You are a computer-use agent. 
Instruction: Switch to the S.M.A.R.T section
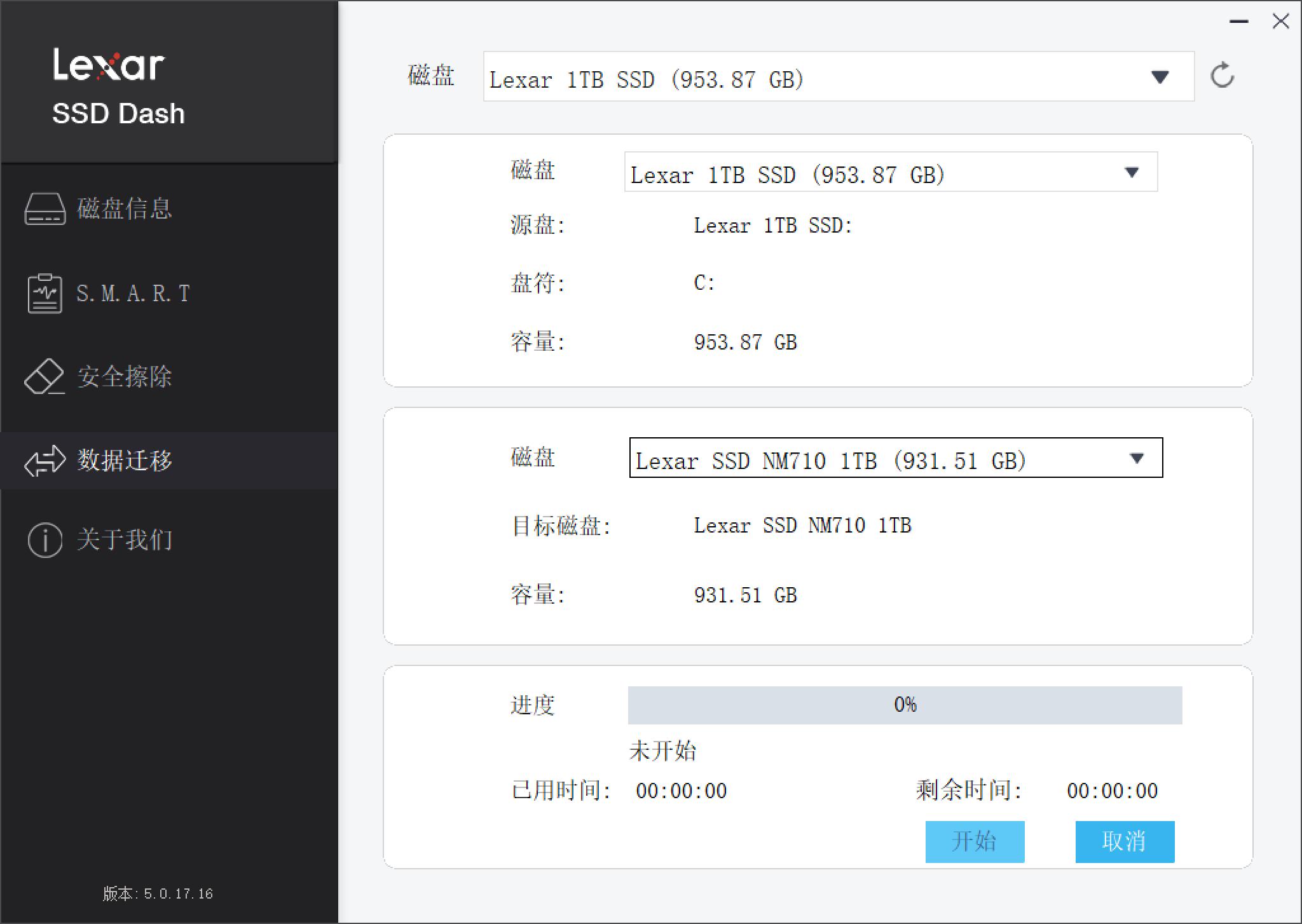click(x=132, y=294)
